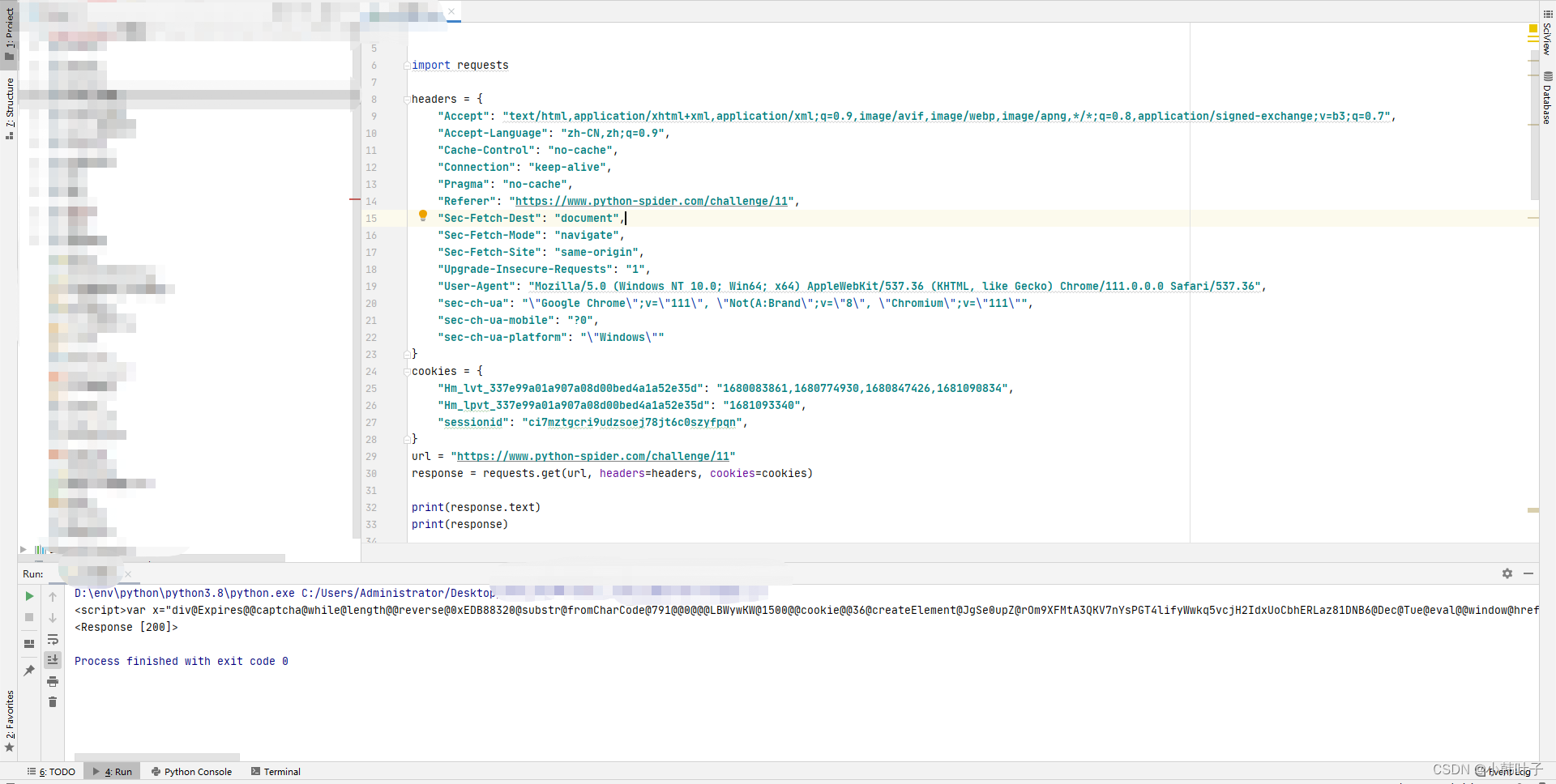Close the Run configuration tab
Screen dimensions: 1556x784
click(x=128, y=574)
